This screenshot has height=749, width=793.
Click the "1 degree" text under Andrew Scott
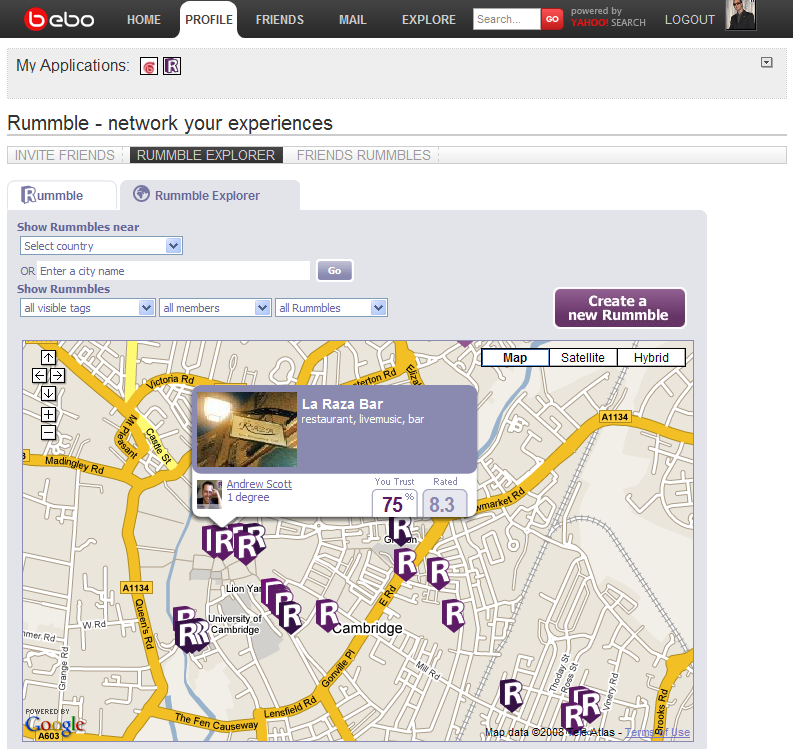[248, 497]
